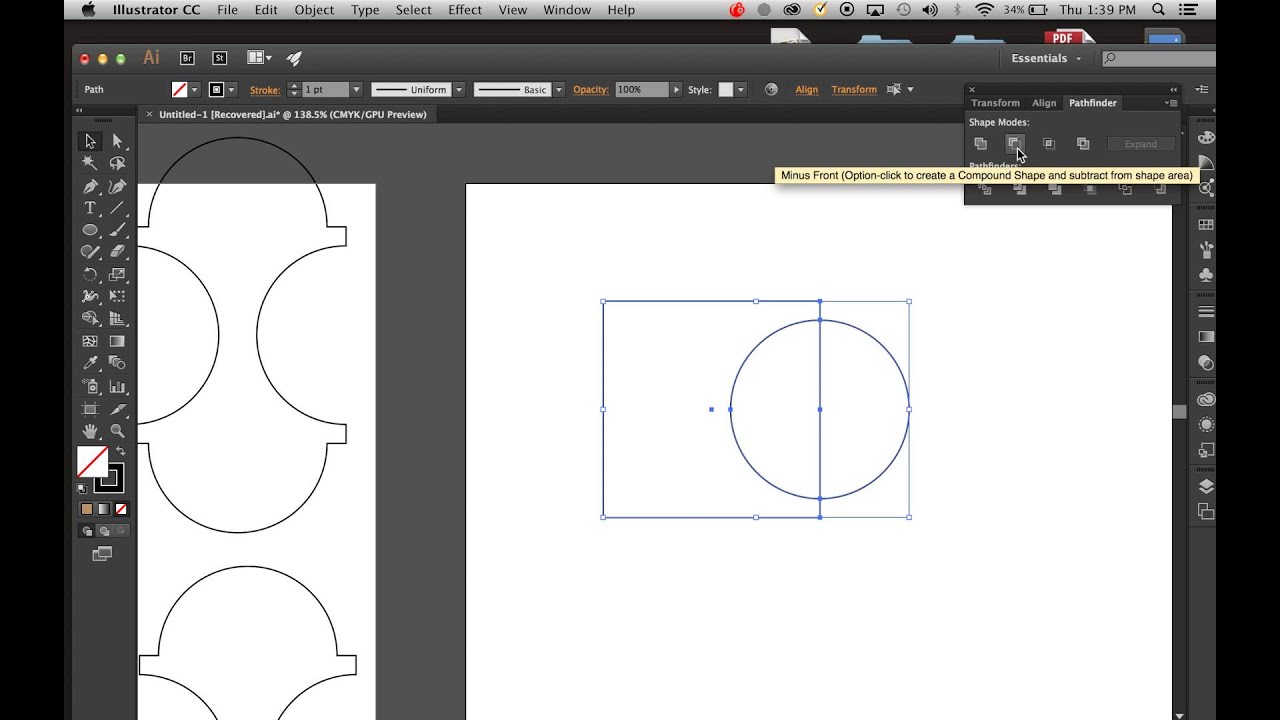The height and width of the screenshot is (720, 1280).
Task: Open Basic brush definition dropdown
Action: click(559, 89)
